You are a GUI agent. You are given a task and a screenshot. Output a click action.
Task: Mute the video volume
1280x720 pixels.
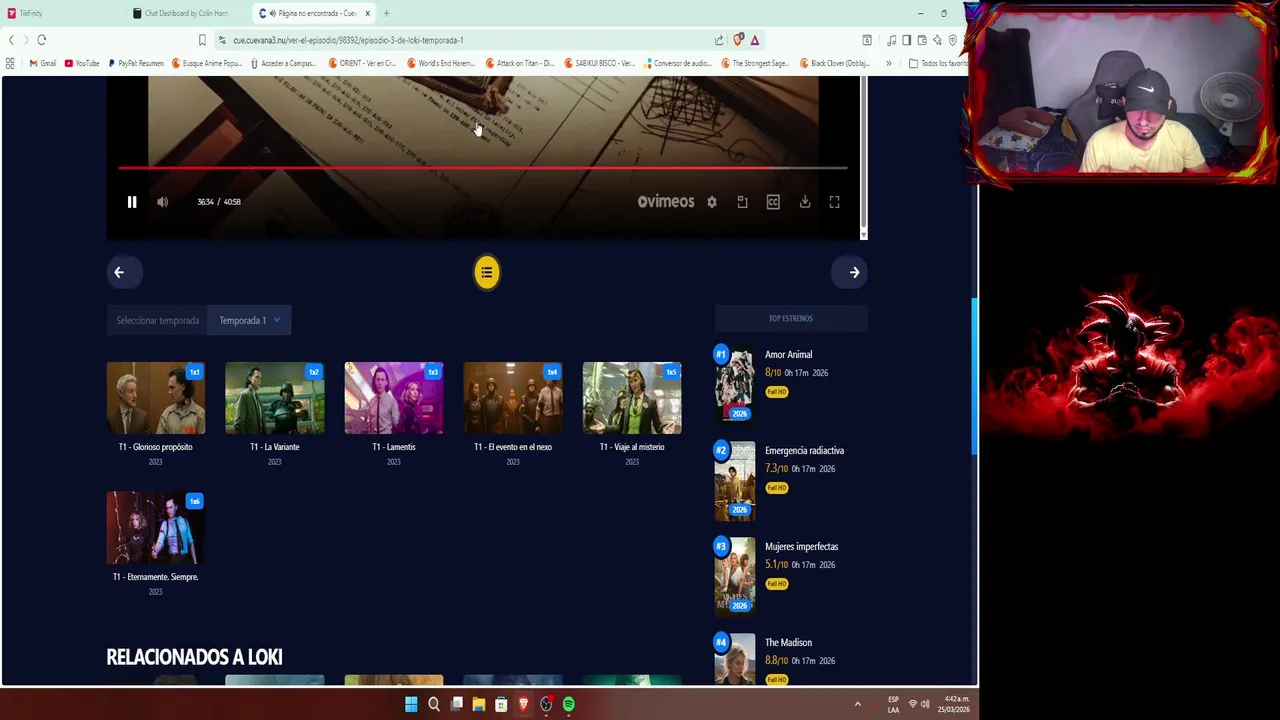click(162, 202)
